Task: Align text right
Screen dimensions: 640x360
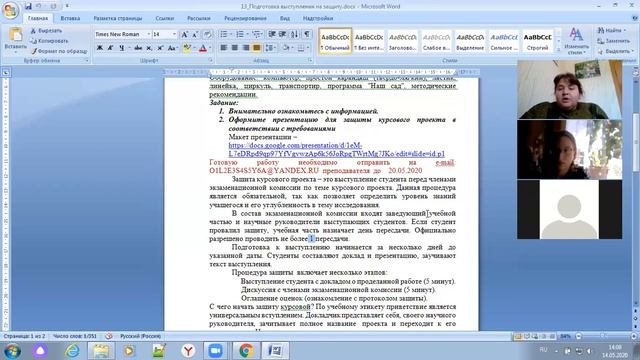Action: click(x=246, y=48)
